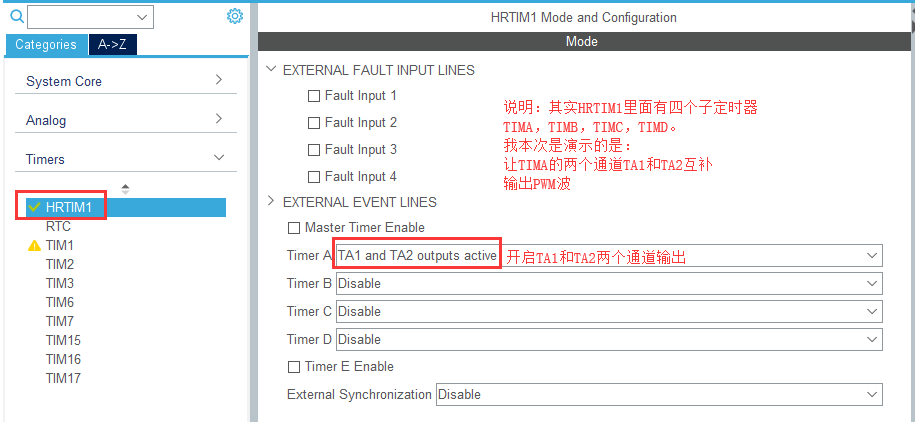Click the Mode section header bar
The height and width of the screenshot is (422, 915).
coord(582,41)
